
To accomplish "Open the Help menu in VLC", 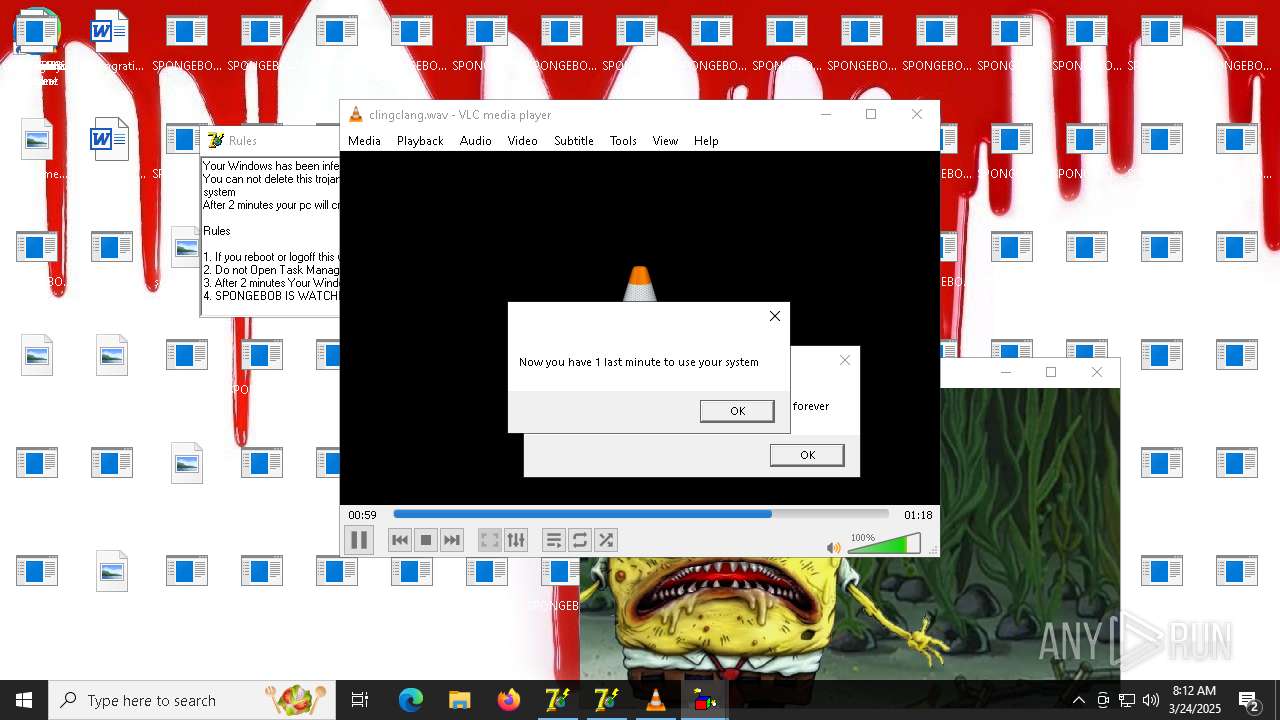I will pos(706,141).
